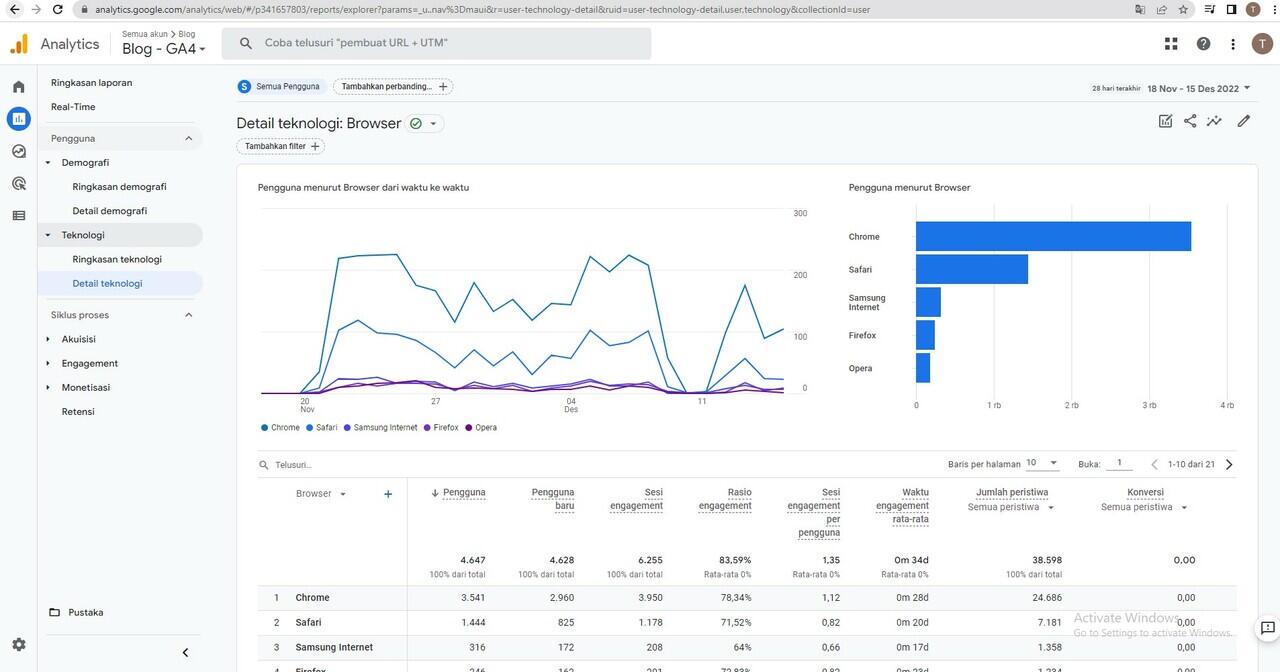
Task: Open dropdown arrow beside report title
Action: click(433, 124)
